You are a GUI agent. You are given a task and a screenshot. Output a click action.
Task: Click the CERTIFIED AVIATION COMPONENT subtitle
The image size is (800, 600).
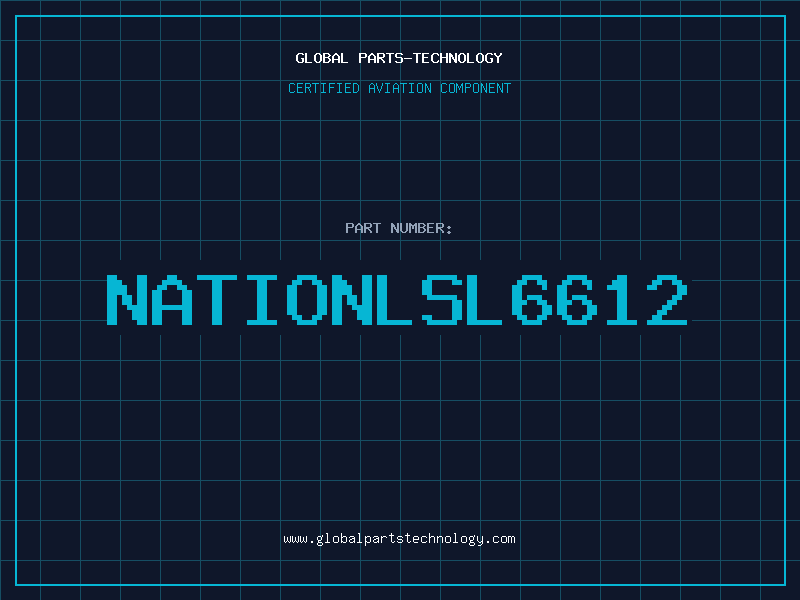[x=399, y=88]
